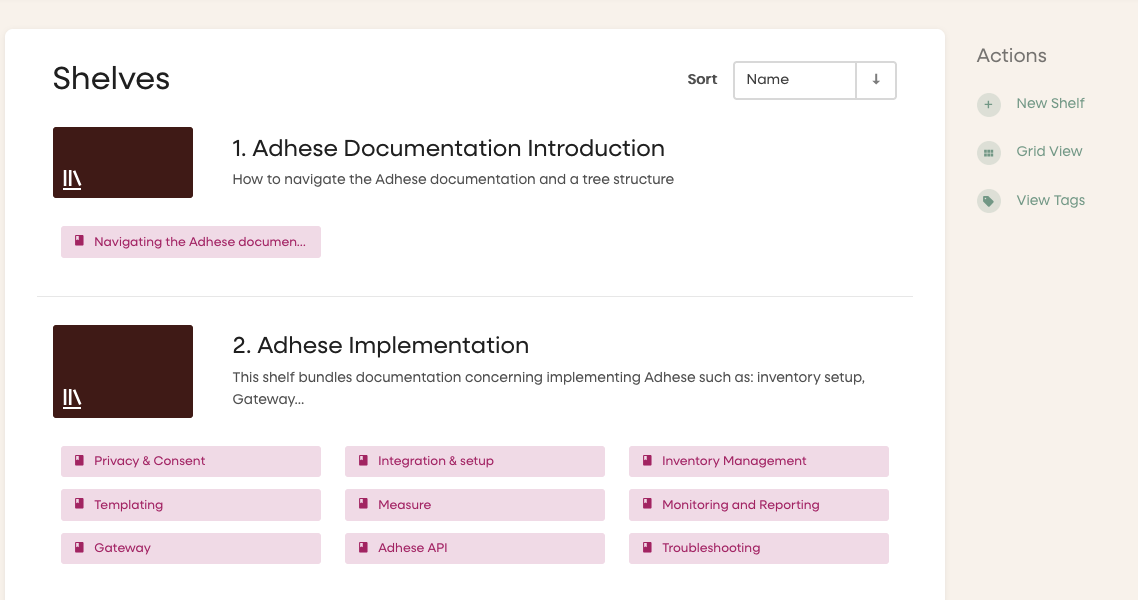Viewport: 1138px width, 600px height.
Task: Click the book icon beside Monitoring and Reporting
Action: (x=648, y=504)
